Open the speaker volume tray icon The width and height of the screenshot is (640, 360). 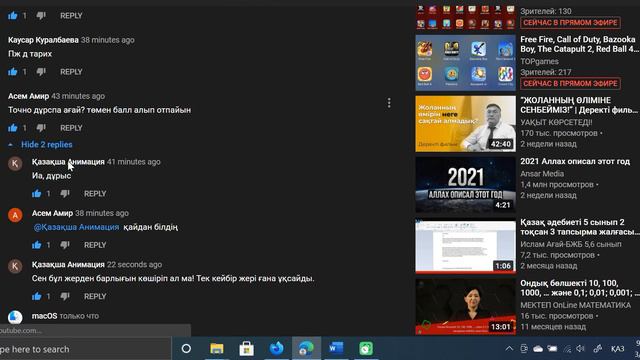click(580, 349)
